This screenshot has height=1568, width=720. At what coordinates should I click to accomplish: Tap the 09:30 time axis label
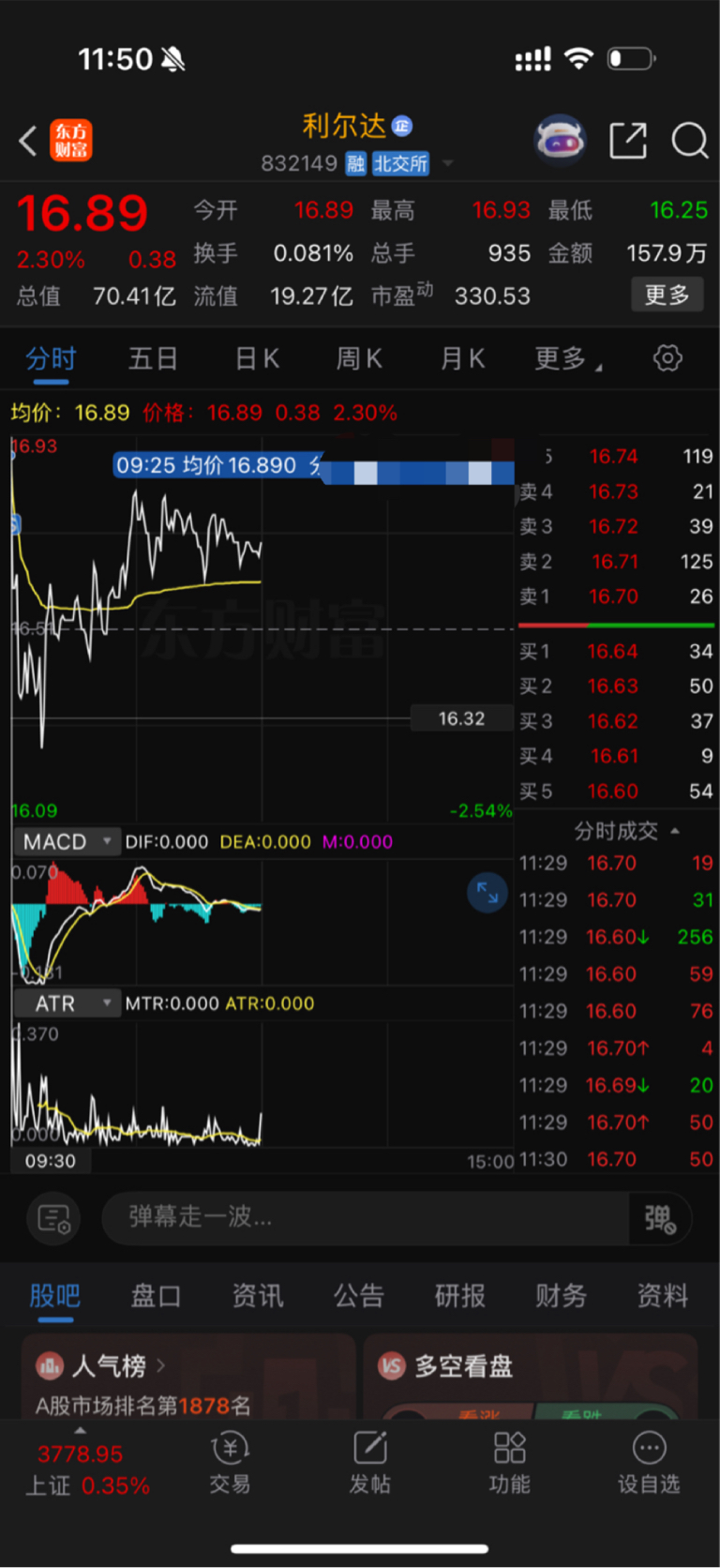pos(51,1161)
